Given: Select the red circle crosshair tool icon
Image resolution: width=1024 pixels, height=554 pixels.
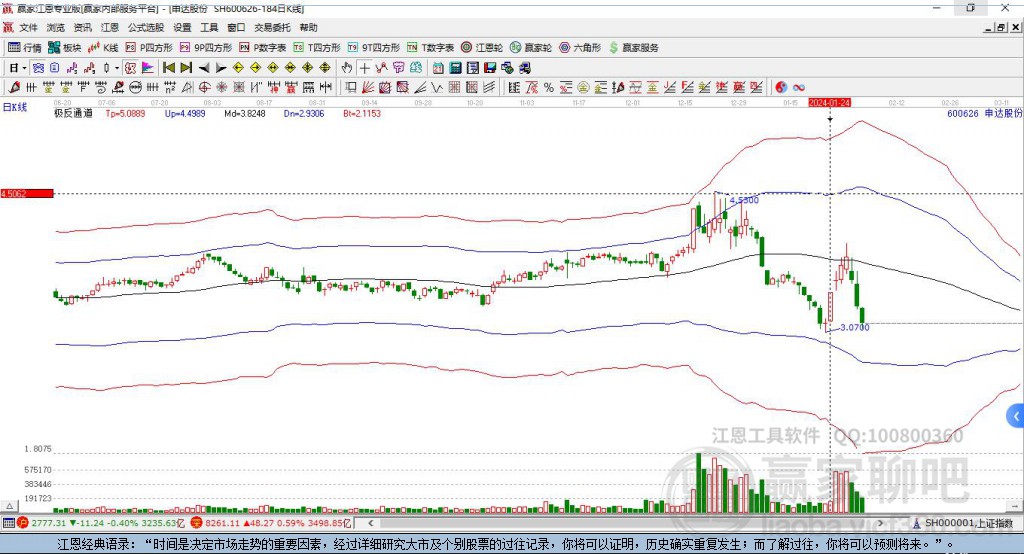Looking at the screenshot, I should [204, 88].
